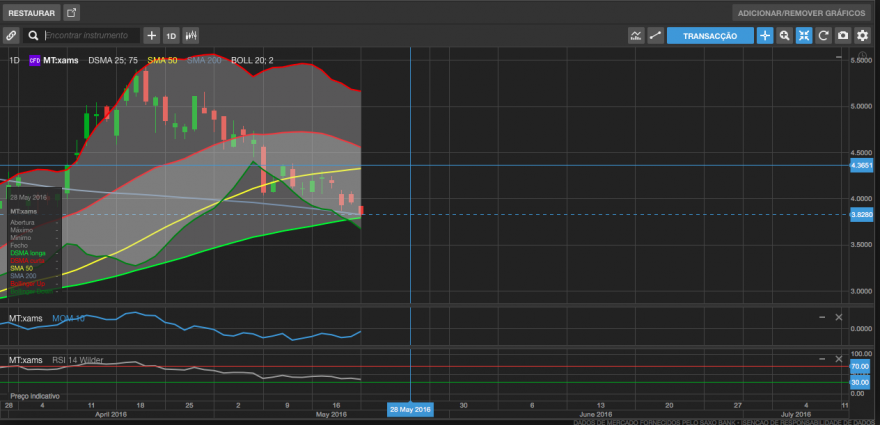Open the 1D time period selector
The height and width of the screenshot is (425, 880).
point(171,35)
